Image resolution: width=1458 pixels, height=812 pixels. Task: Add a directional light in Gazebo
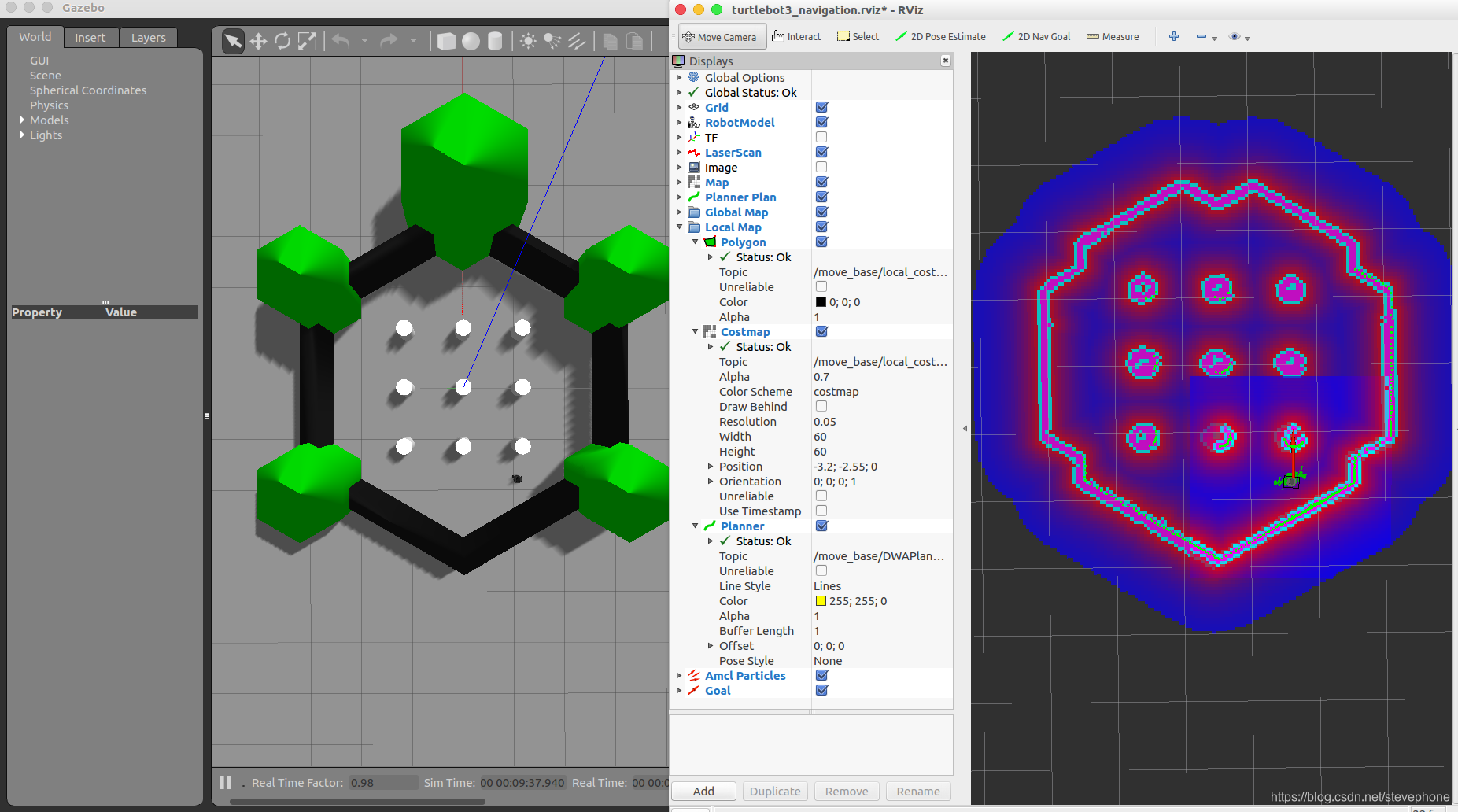point(577,41)
